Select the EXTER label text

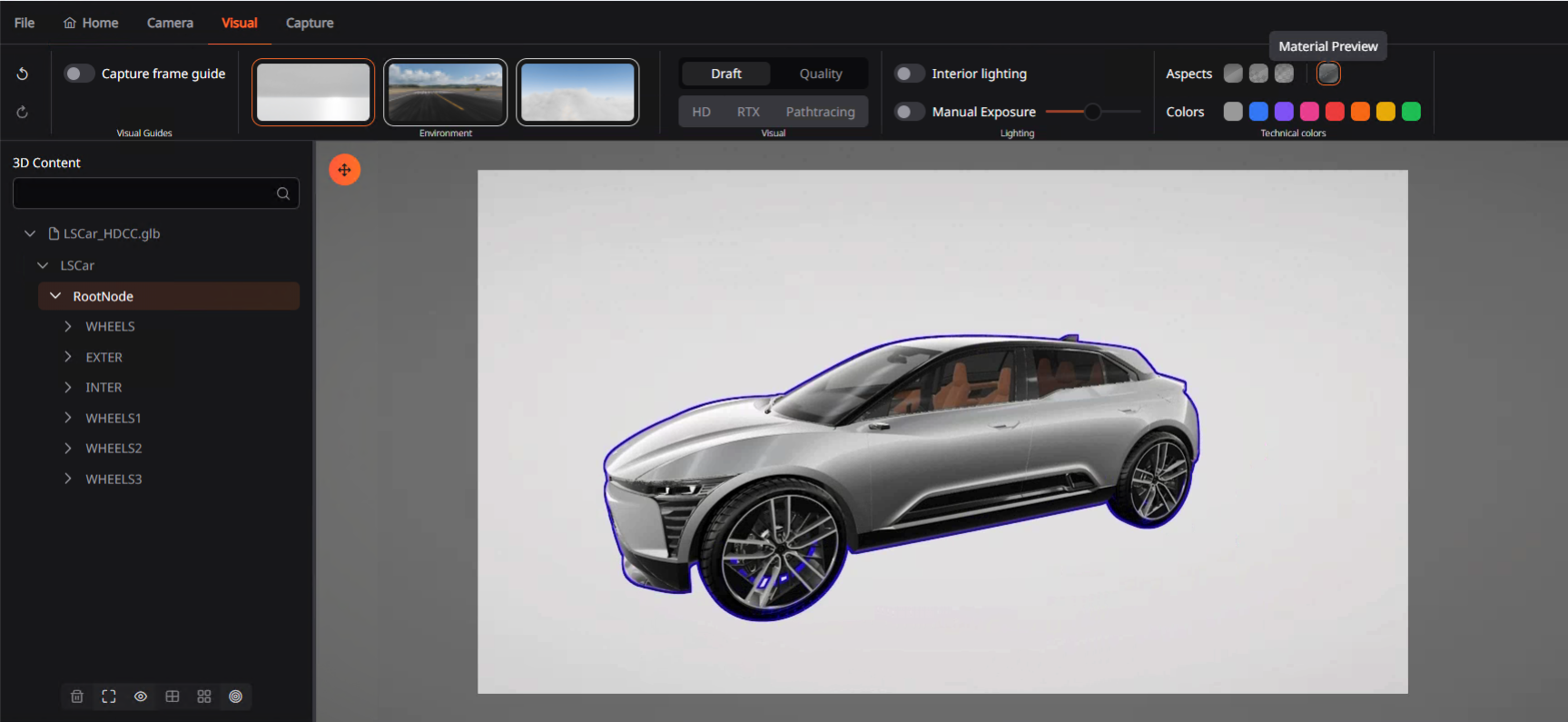(x=104, y=357)
